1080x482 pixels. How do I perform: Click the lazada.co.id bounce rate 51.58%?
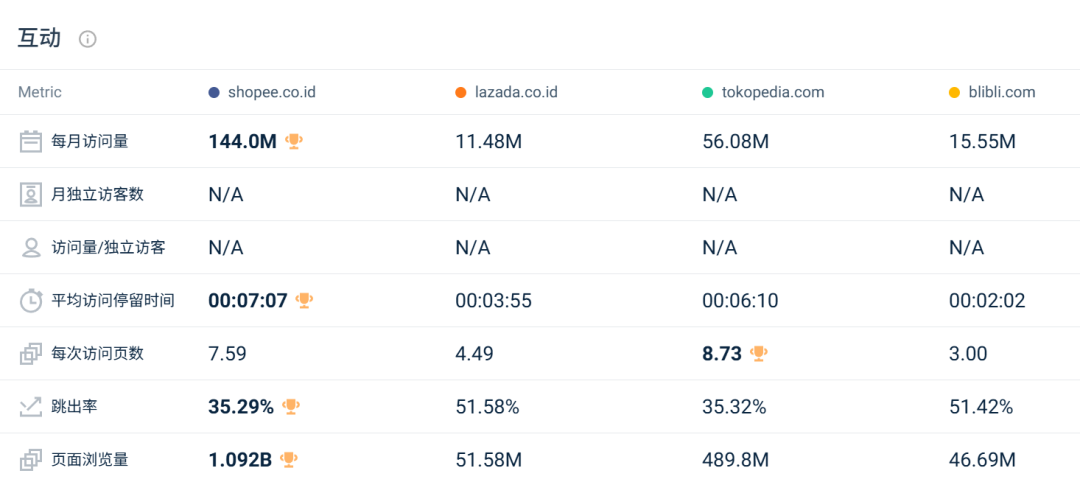(487, 406)
